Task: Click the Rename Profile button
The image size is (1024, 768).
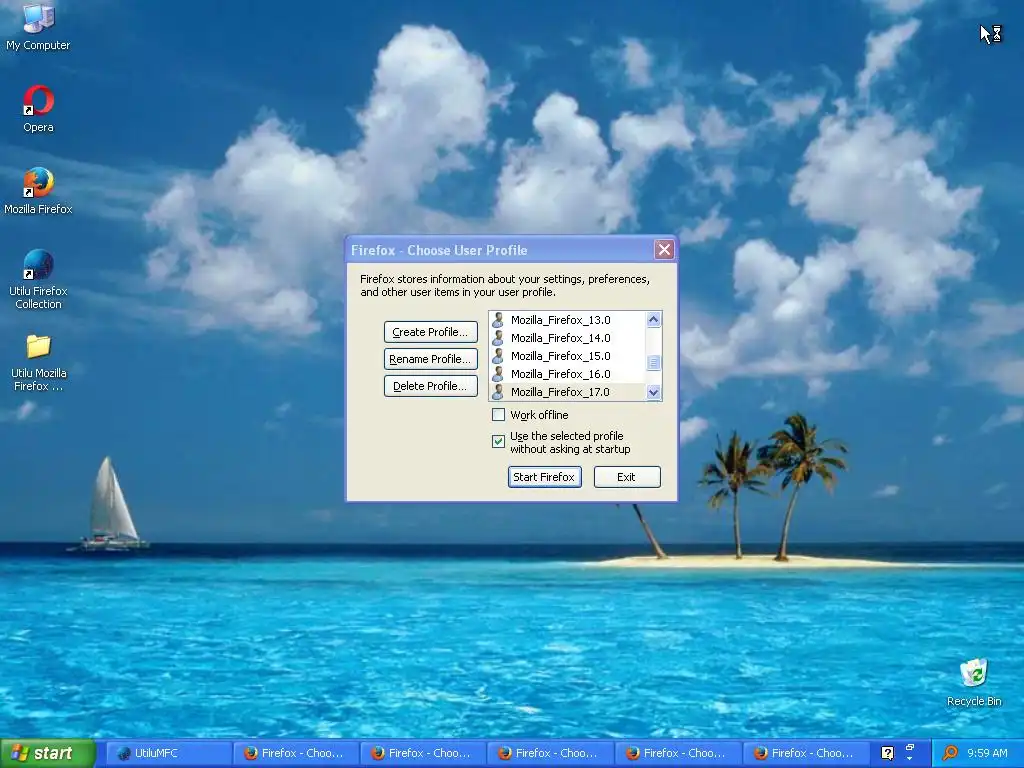Action: coord(430,359)
